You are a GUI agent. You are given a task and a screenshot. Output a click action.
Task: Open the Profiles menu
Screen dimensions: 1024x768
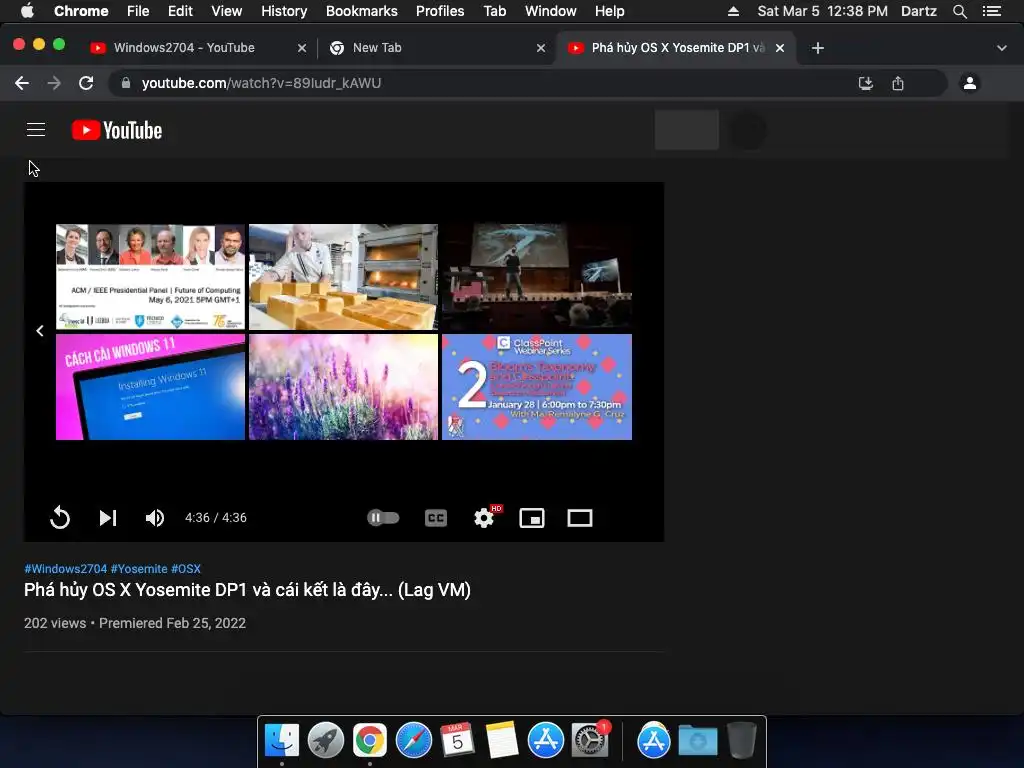tap(440, 11)
